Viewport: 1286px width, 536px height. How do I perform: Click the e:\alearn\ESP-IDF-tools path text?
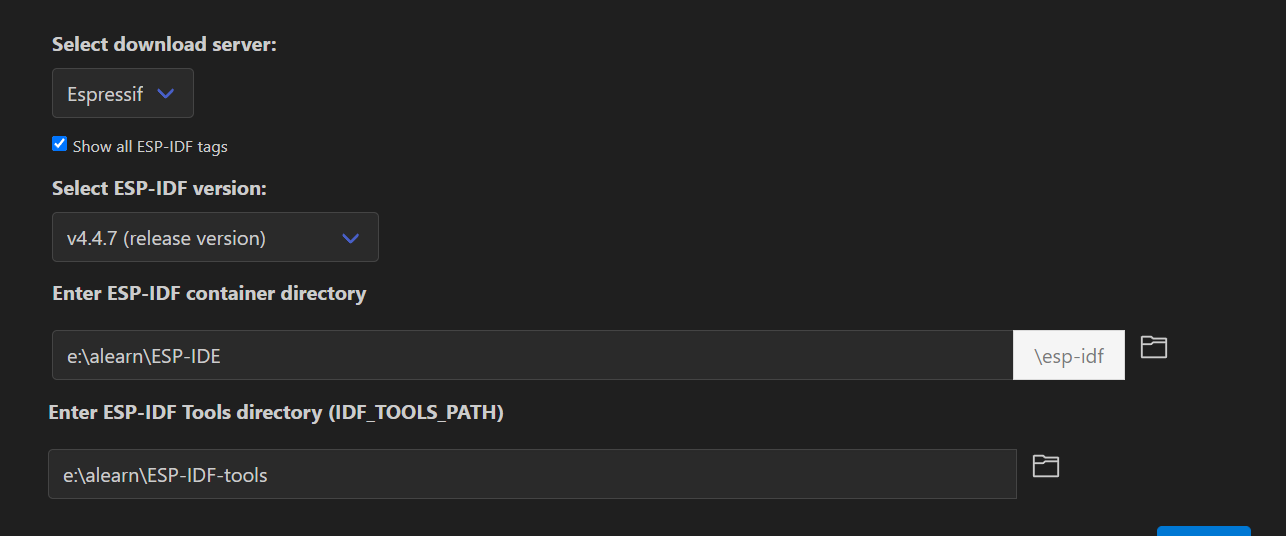click(166, 475)
